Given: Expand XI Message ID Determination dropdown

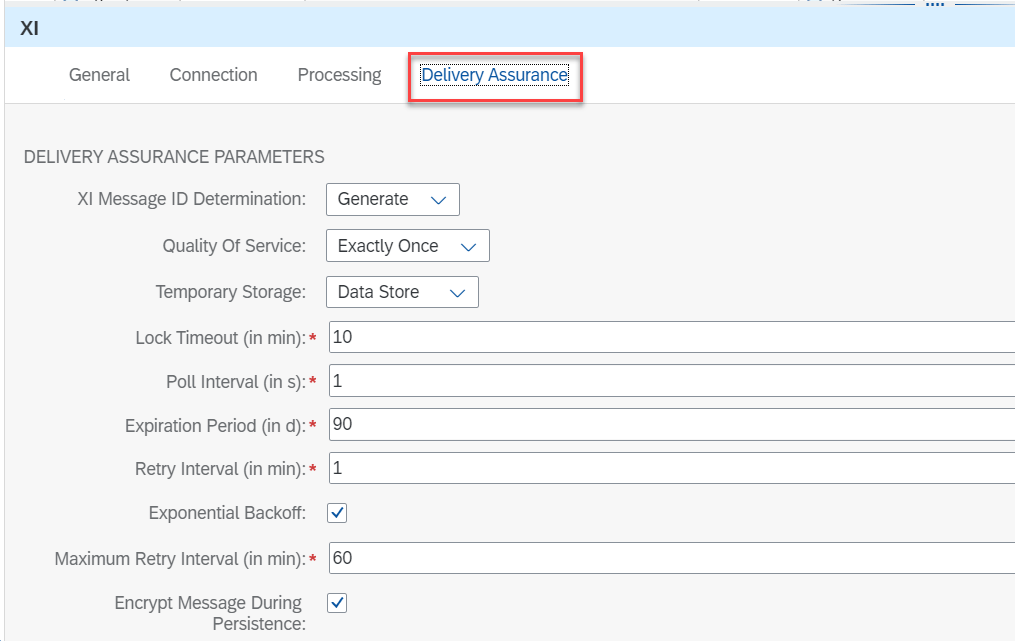Looking at the screenshot, I should 392,199.
